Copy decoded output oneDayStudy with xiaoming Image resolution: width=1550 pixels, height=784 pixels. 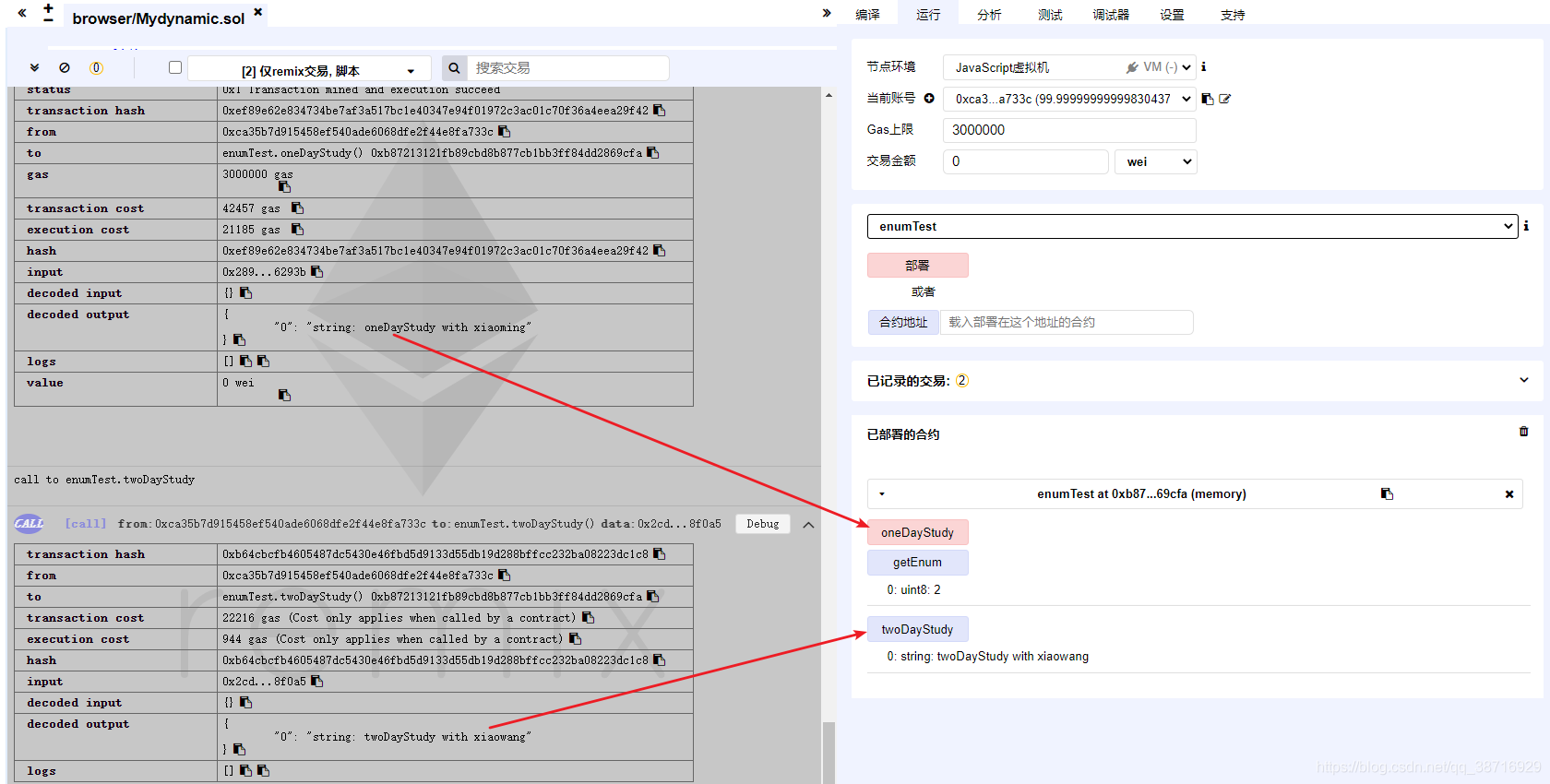click(239, 339)
